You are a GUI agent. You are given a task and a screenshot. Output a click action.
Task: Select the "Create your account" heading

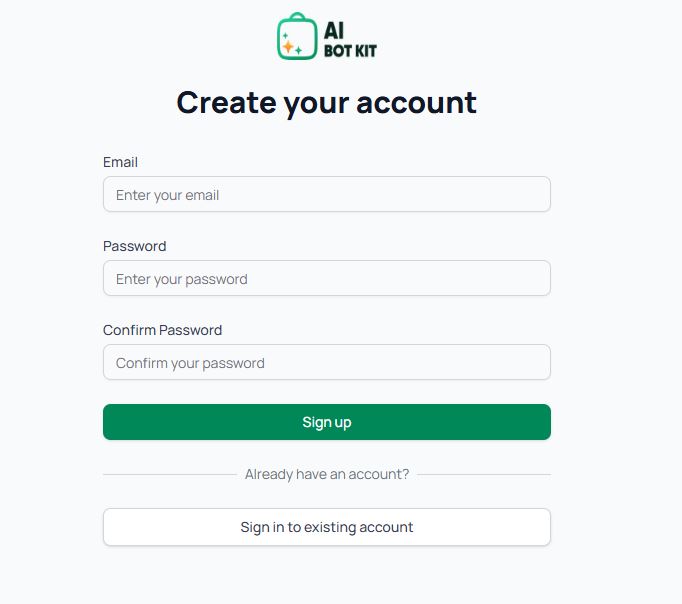tap(327, 103)
